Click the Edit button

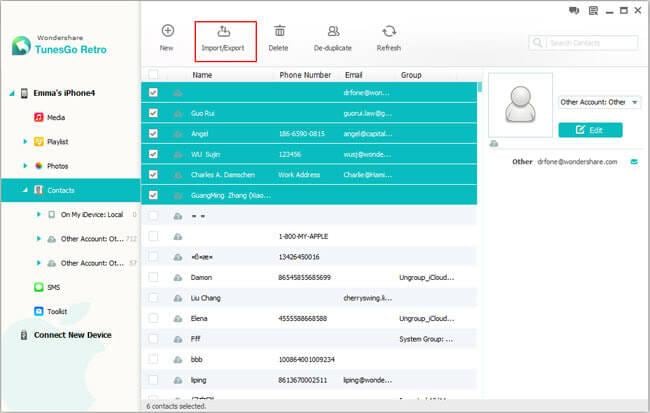pyautogui.click(x=590, y=130)
